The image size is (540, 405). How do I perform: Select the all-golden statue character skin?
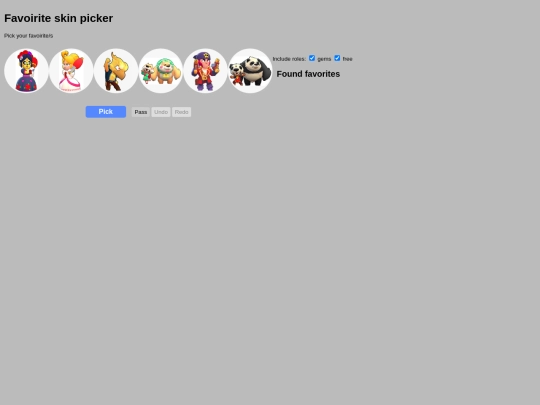(116, 71)
